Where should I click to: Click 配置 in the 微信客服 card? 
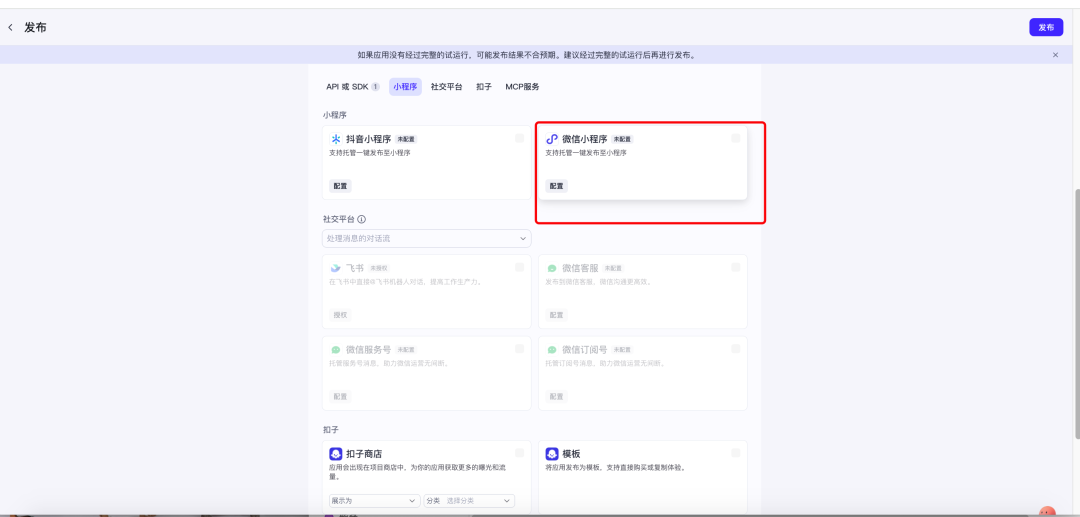pyautogui.click(x=557, y=315)
